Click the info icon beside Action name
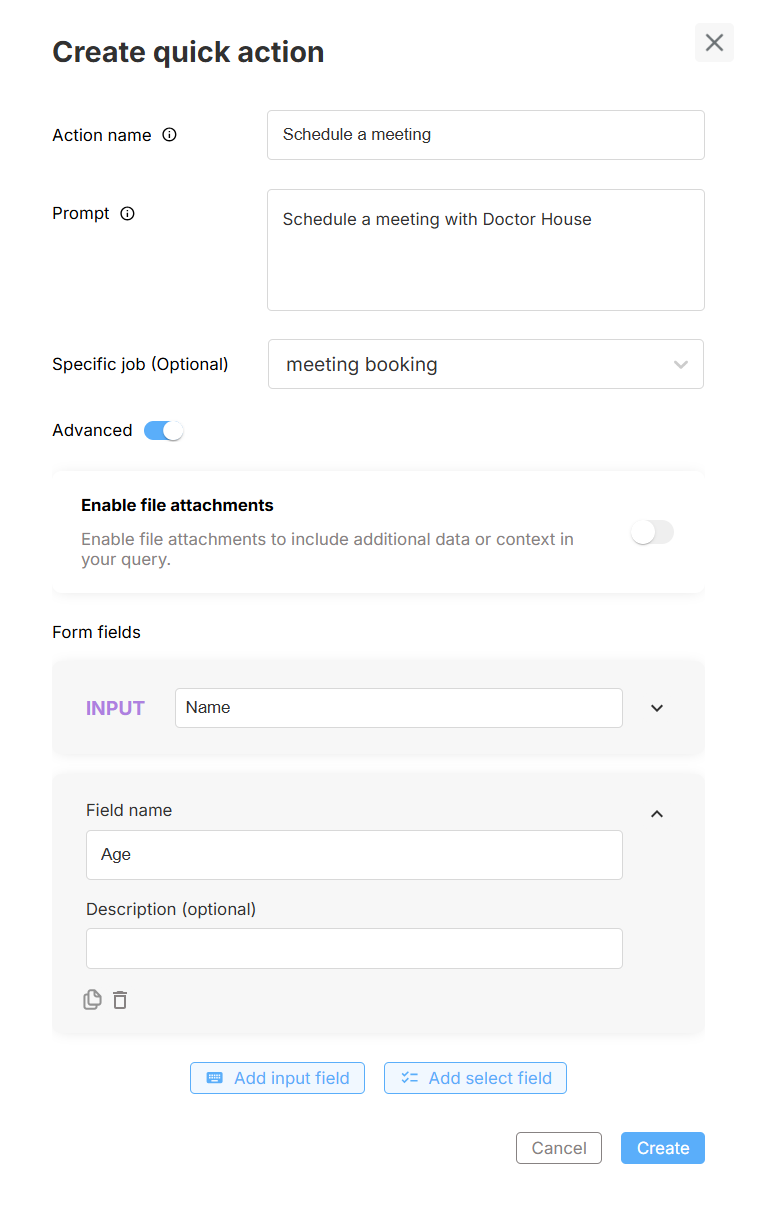The image size is (760, 1207). (169, 135)
